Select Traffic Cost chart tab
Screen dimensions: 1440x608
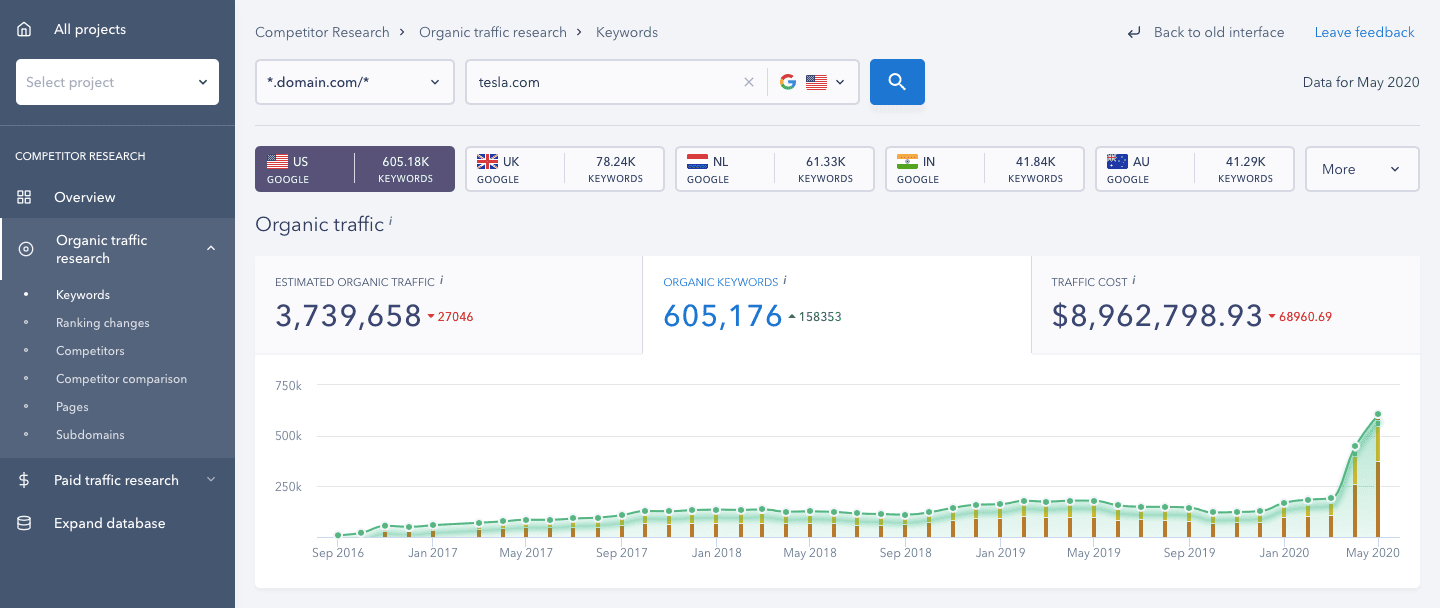(1225, 305)
